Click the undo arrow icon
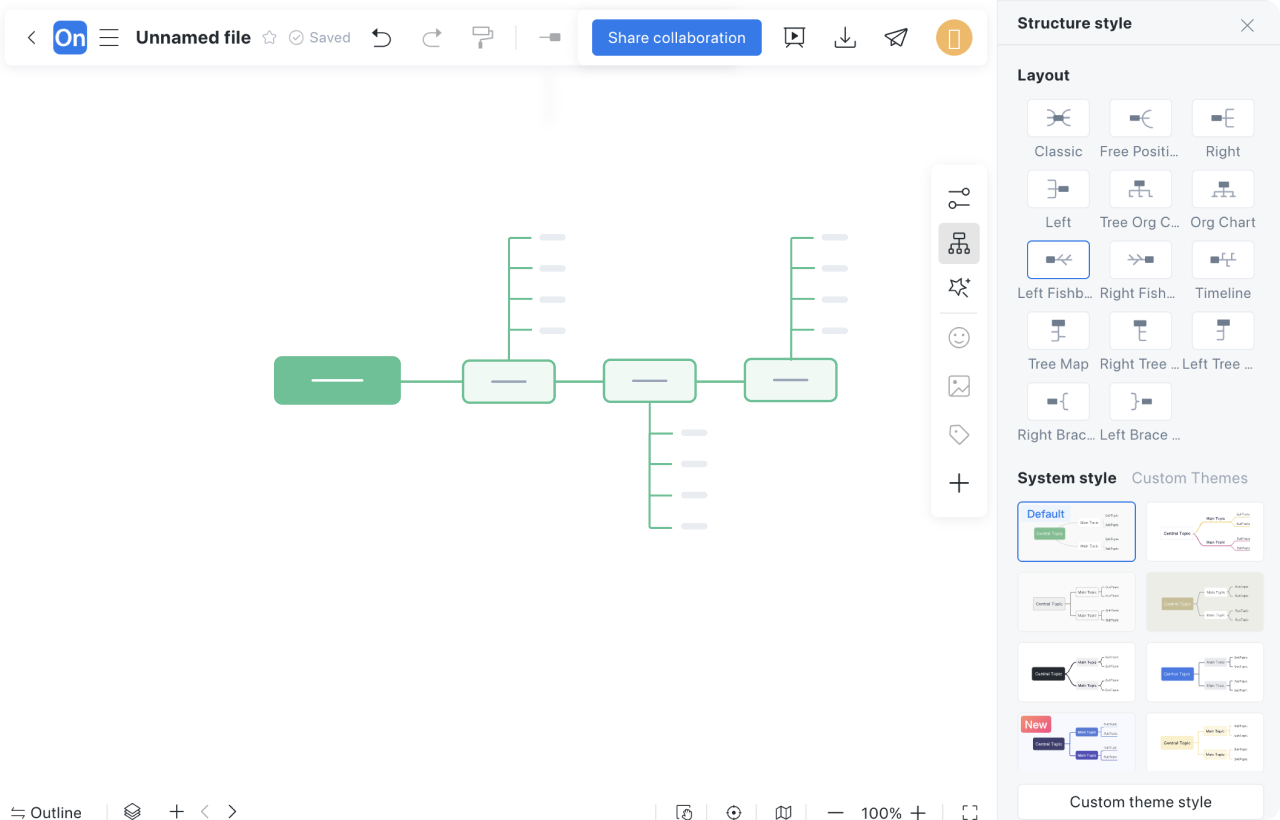Viewport: 1280px width, 820px height. tap(381, 38)
